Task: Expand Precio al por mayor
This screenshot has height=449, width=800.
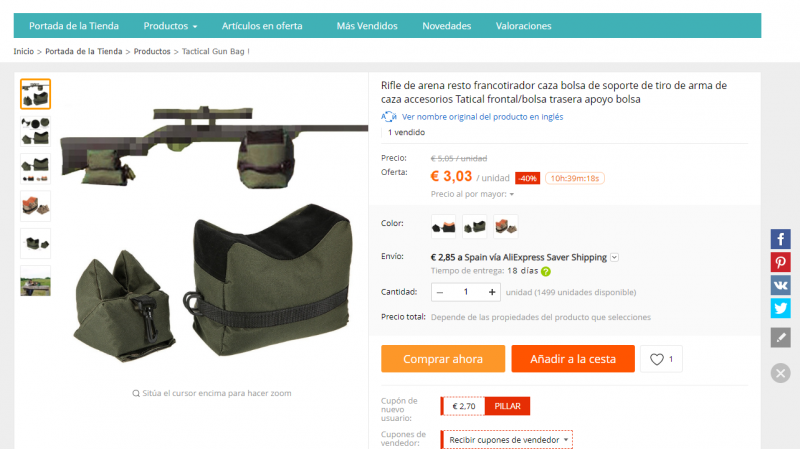Action: 472,194
